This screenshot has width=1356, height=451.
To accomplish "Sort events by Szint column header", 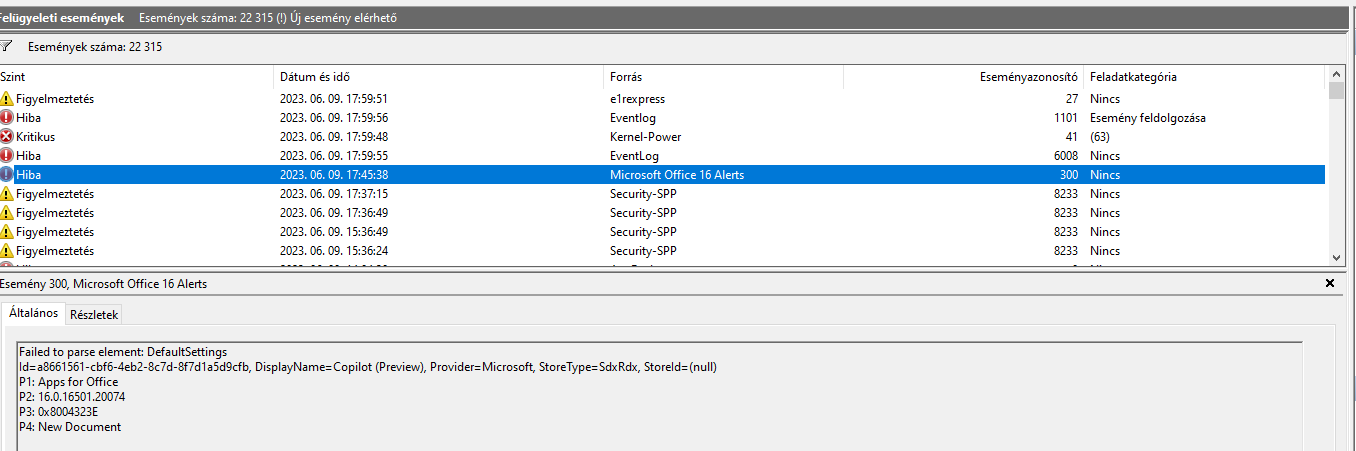I will [136, 77].
